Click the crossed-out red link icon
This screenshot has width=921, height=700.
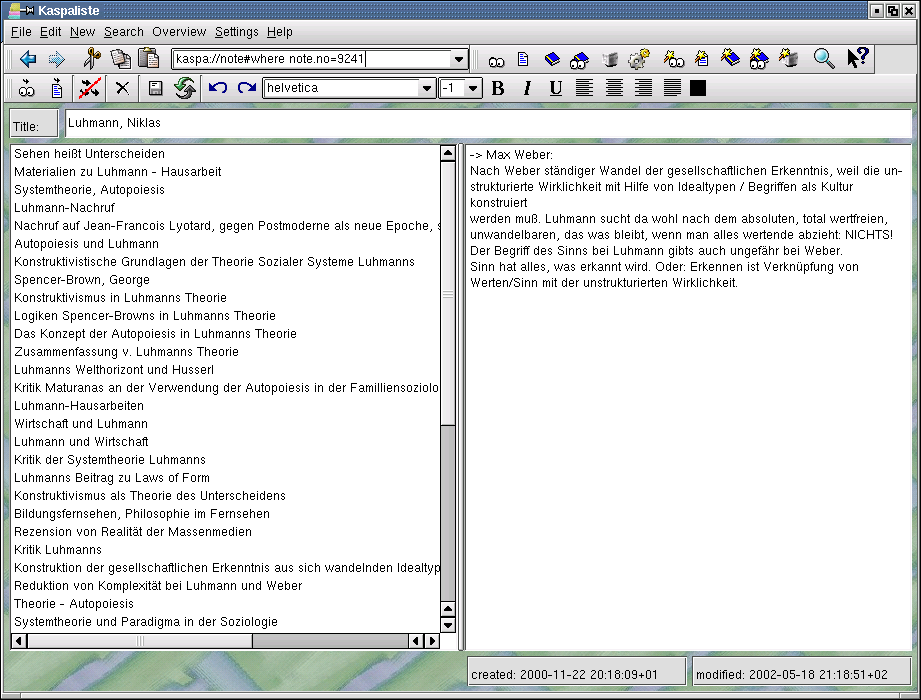(90, 88)
